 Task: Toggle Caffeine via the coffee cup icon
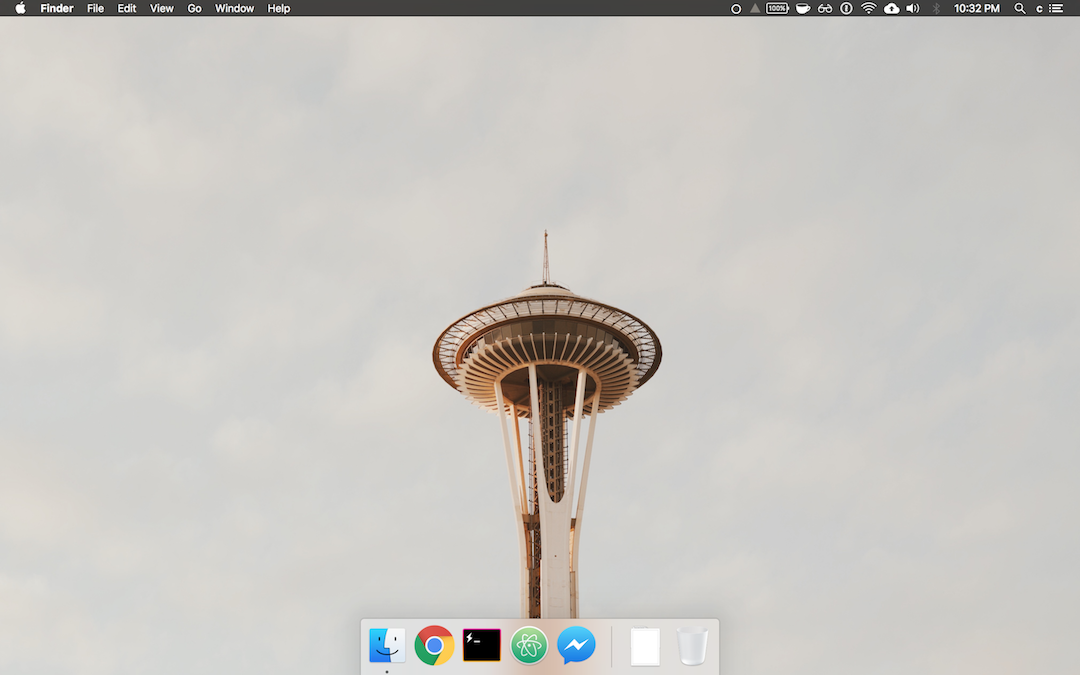(803, 8)
